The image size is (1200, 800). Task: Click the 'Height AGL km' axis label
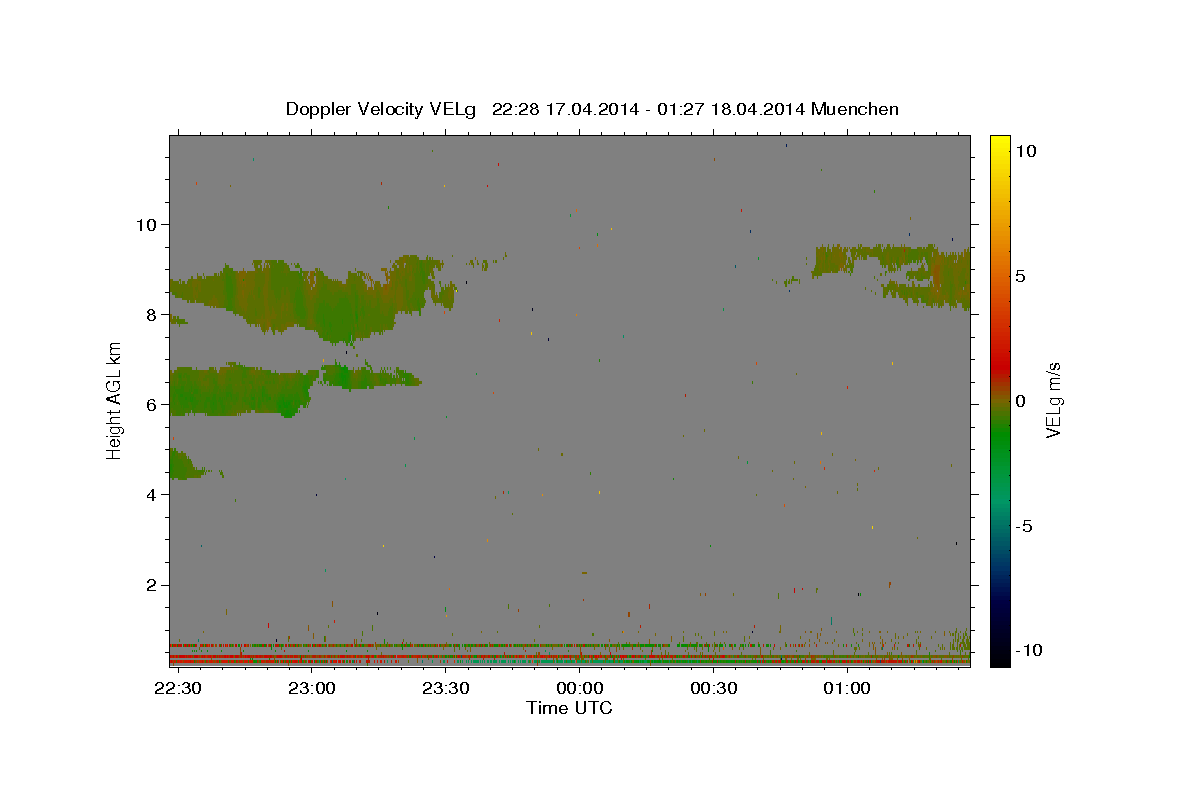[114, 401]
